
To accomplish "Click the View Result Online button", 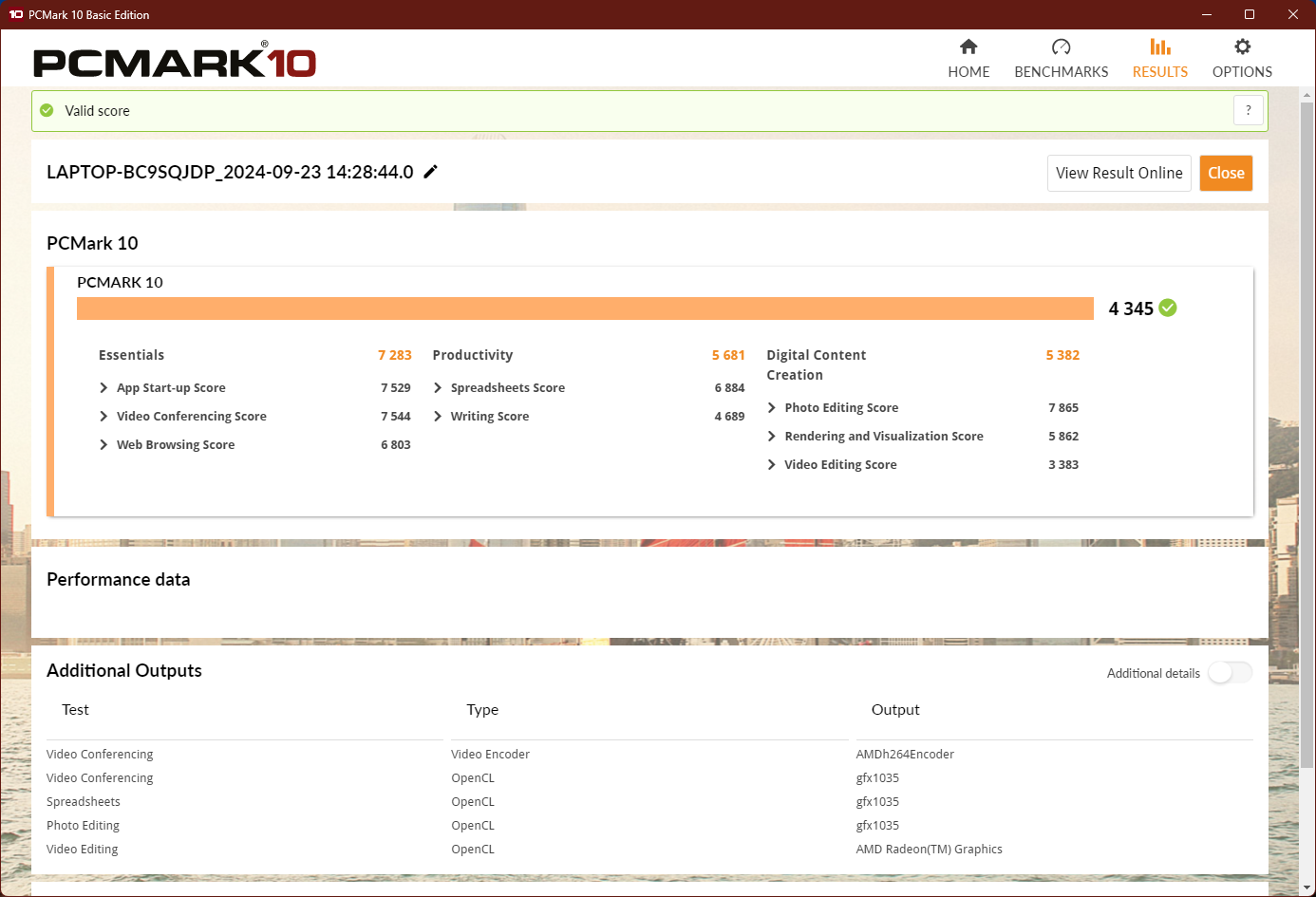I will tap(1119, 173).
